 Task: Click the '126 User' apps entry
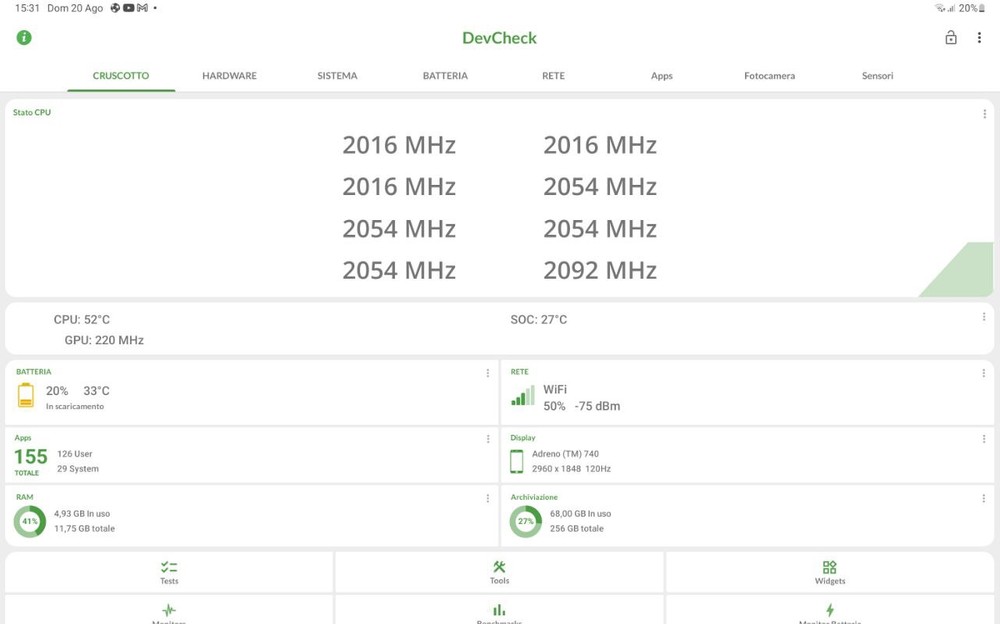(x=75, y=454)
